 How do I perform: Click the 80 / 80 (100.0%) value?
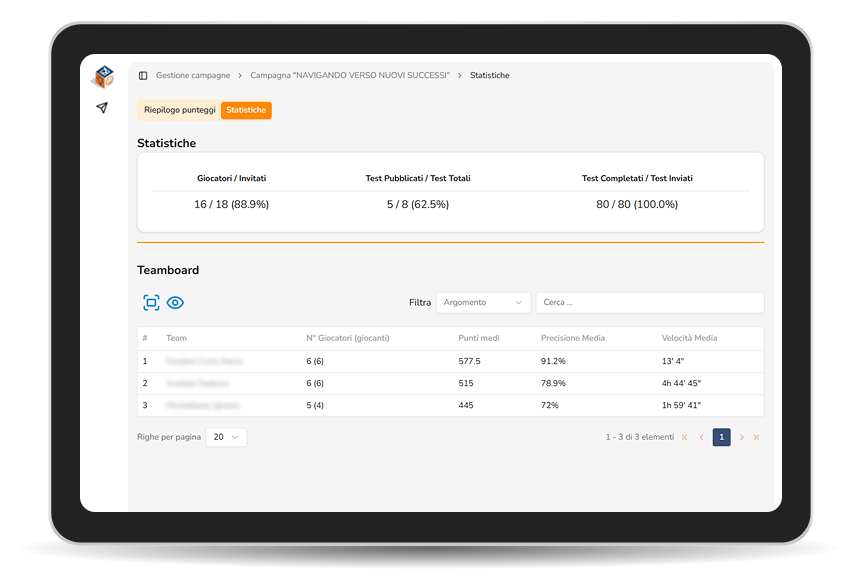click(x=637, y=204)
